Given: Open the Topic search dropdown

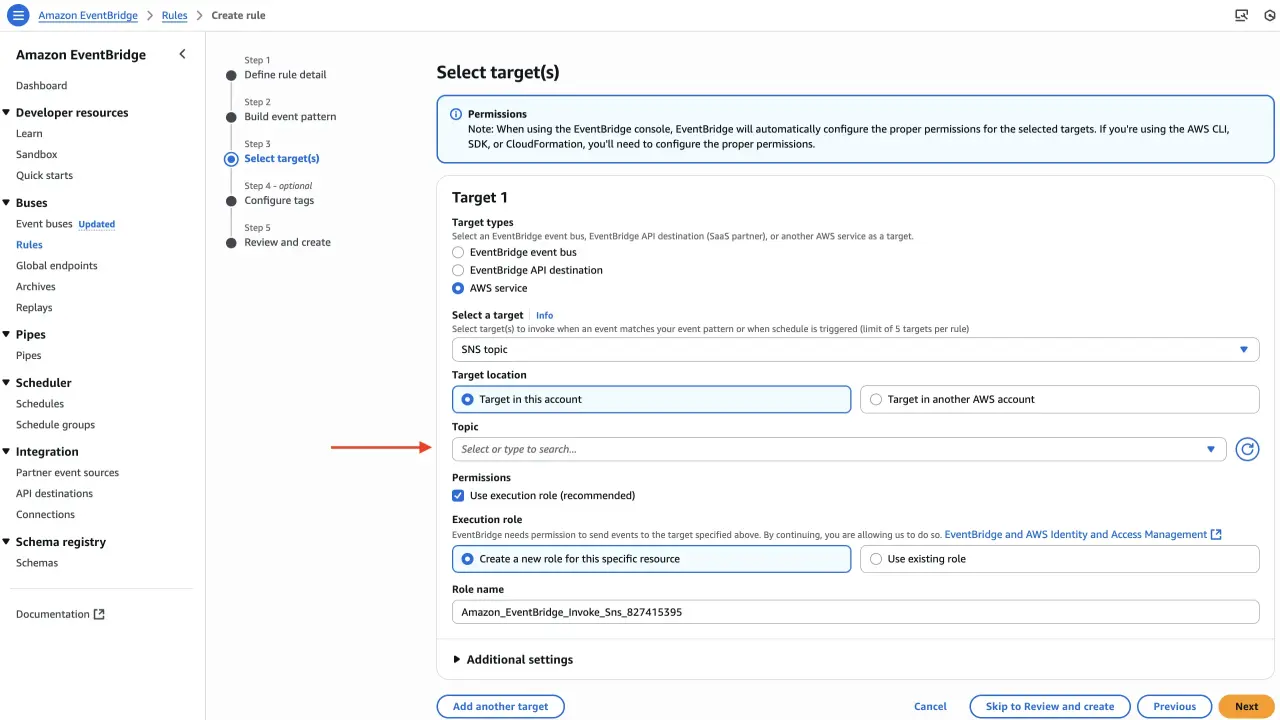Looking at the screenshot, I should (x=839, y=449).
